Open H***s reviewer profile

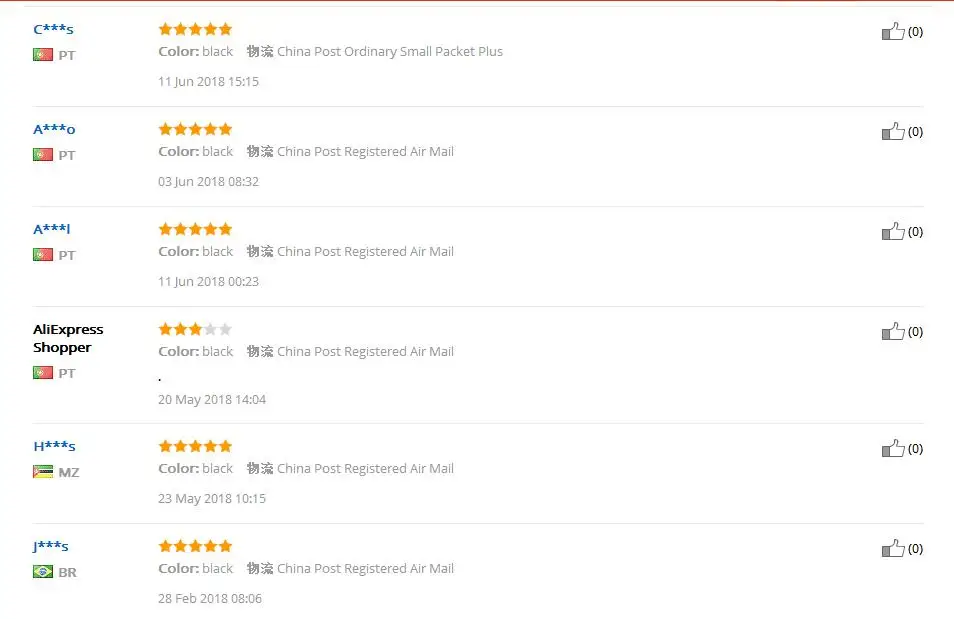pos(54,446)
